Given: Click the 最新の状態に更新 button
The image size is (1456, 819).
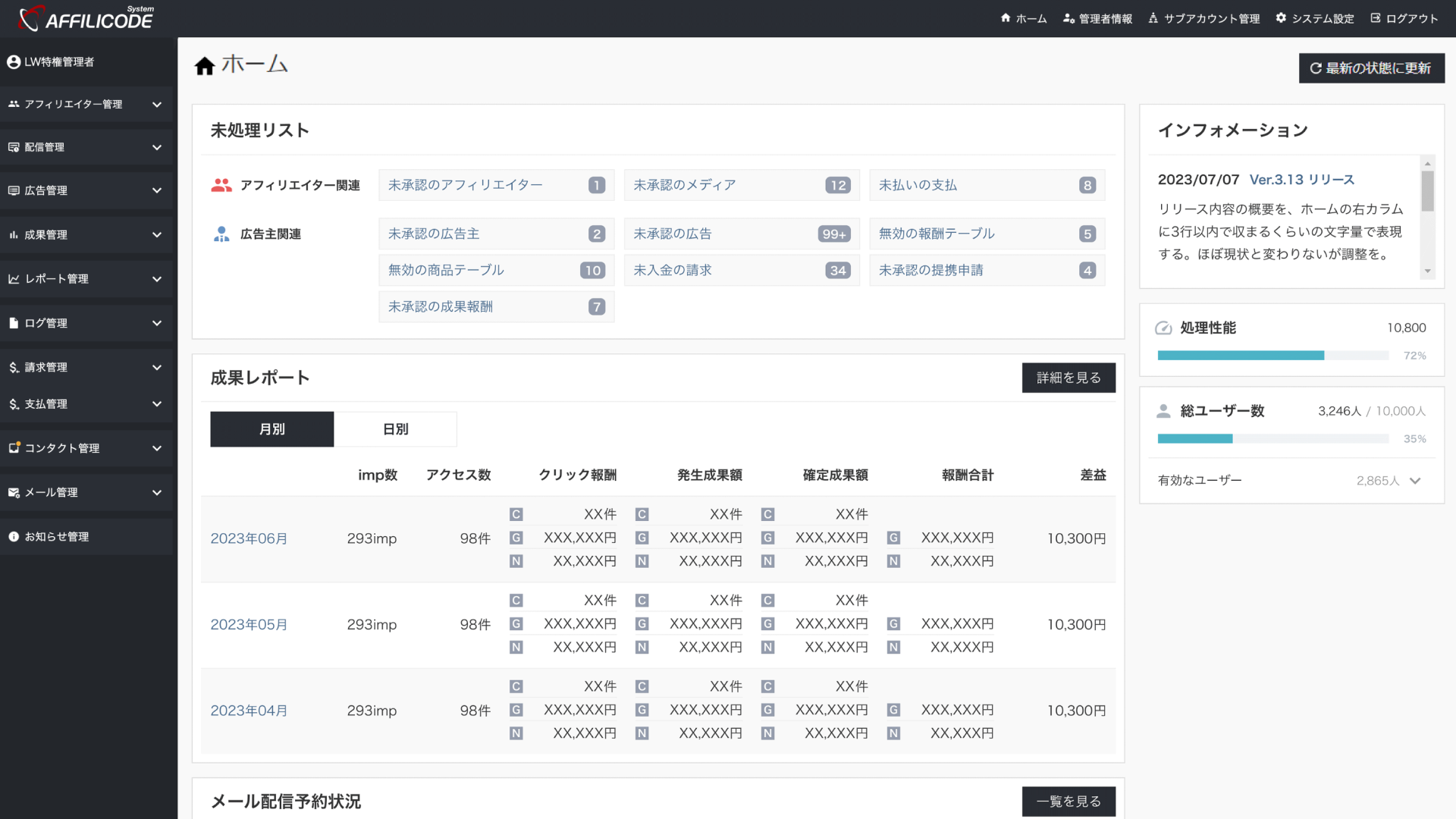Looking at the screenshot, I should tap(1371, 68).
